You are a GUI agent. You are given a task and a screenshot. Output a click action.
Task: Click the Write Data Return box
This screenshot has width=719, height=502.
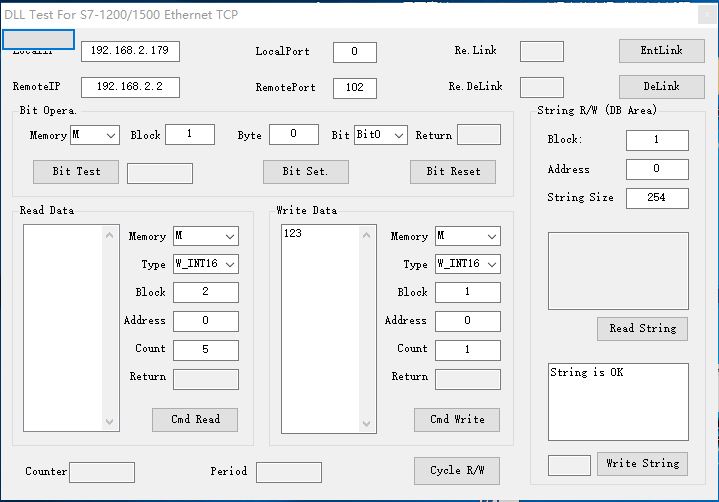coord(467,380)
